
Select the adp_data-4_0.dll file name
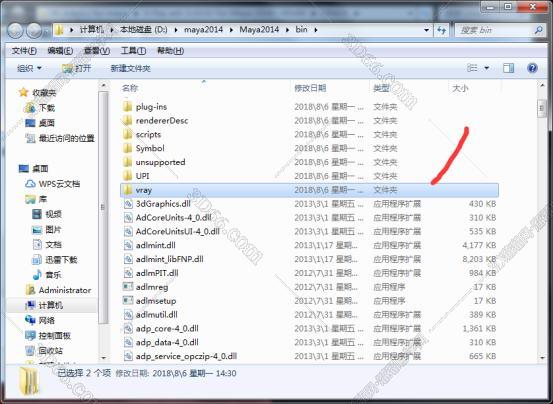tap(167, 342)
